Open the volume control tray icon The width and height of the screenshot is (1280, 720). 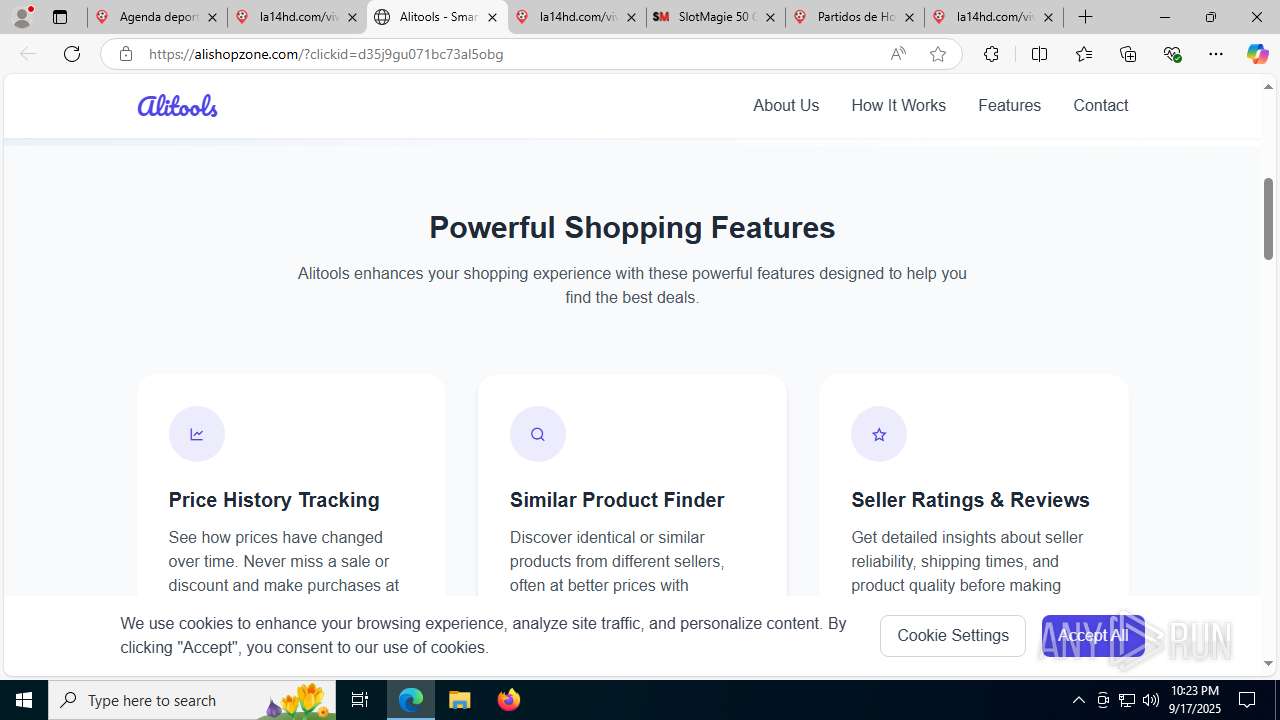[x=1151, y=700]
